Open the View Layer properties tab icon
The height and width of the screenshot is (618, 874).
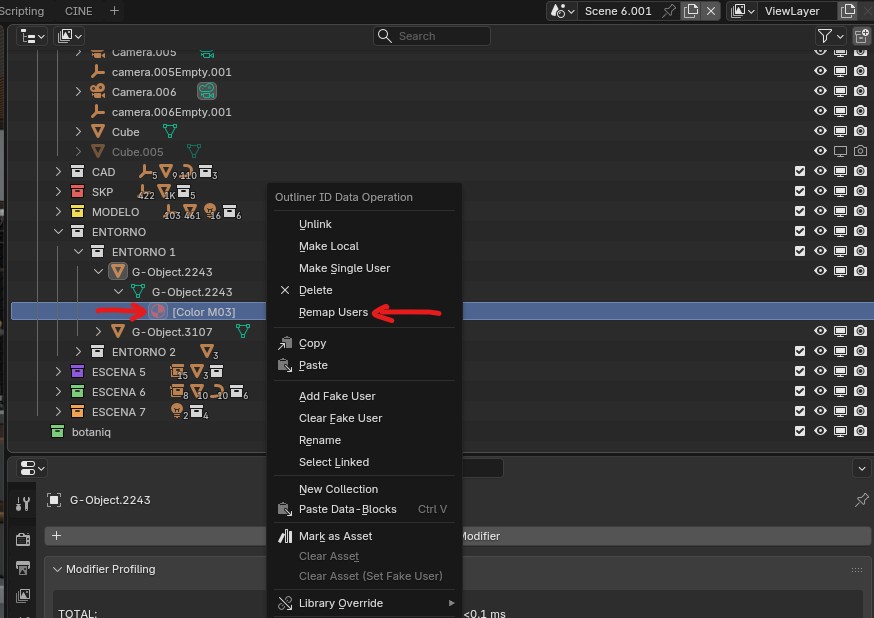(23, 595)
